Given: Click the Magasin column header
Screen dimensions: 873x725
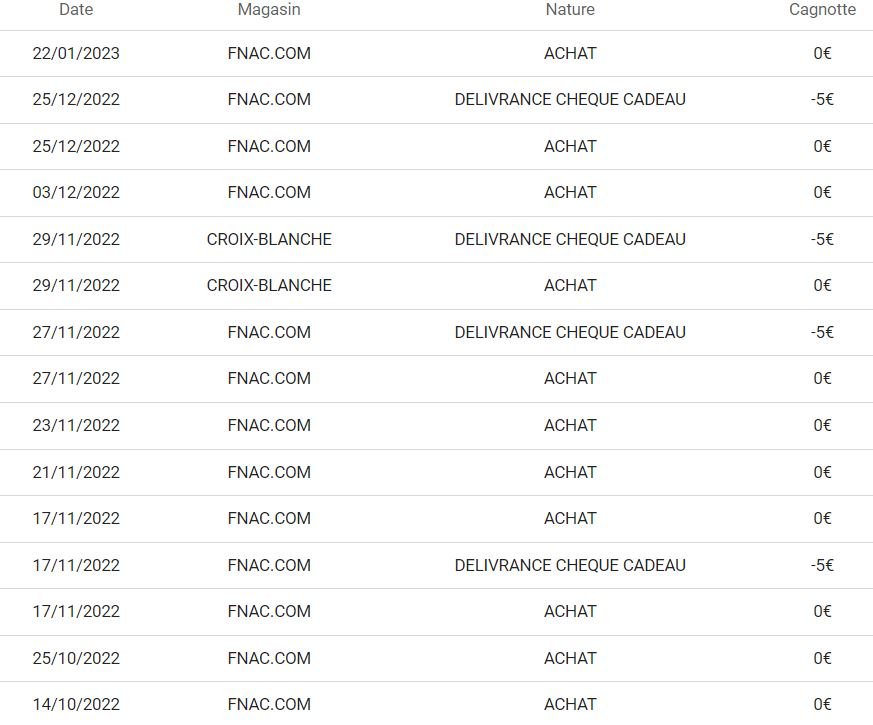Looking at the screenshot, I should pyautogui.click(x=269, y=10).
